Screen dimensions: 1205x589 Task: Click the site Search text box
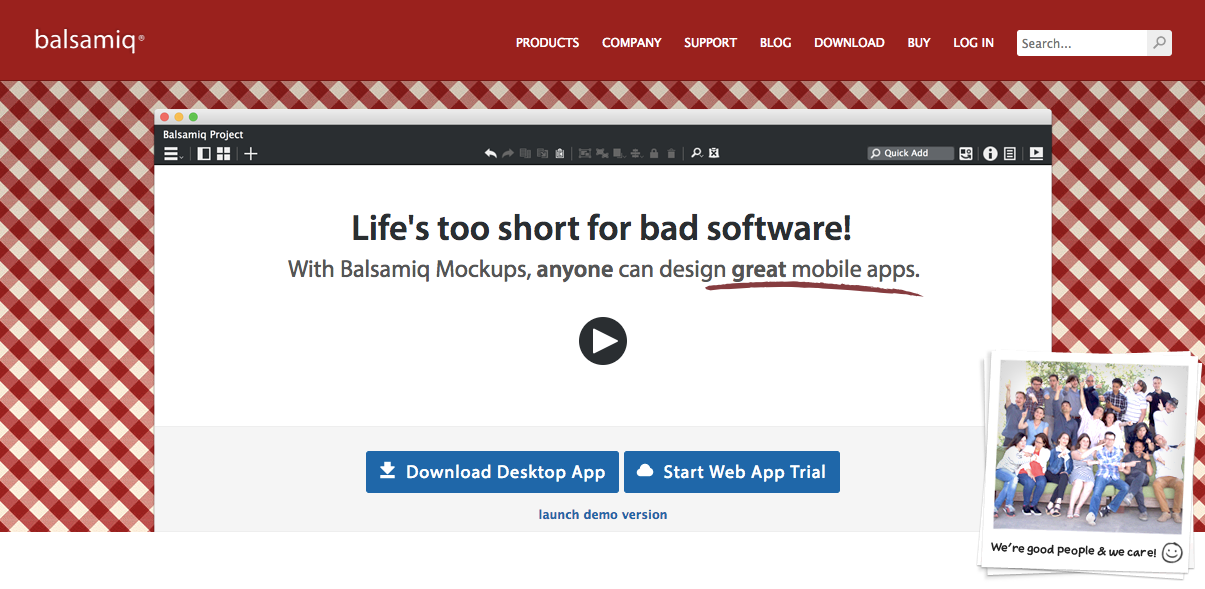pos(1081,43)
